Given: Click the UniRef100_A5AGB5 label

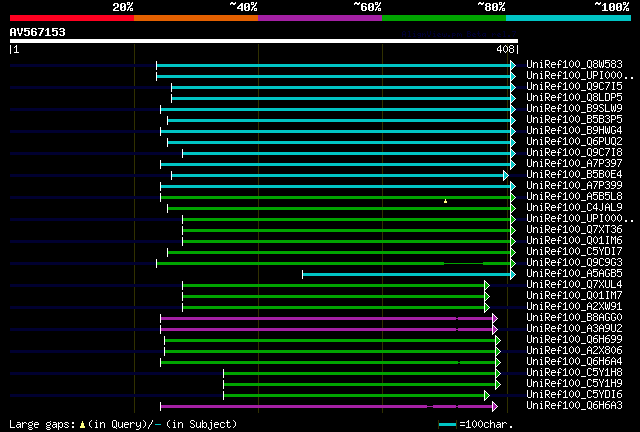Looking at the screenshot, I should (x=574, y=274).
